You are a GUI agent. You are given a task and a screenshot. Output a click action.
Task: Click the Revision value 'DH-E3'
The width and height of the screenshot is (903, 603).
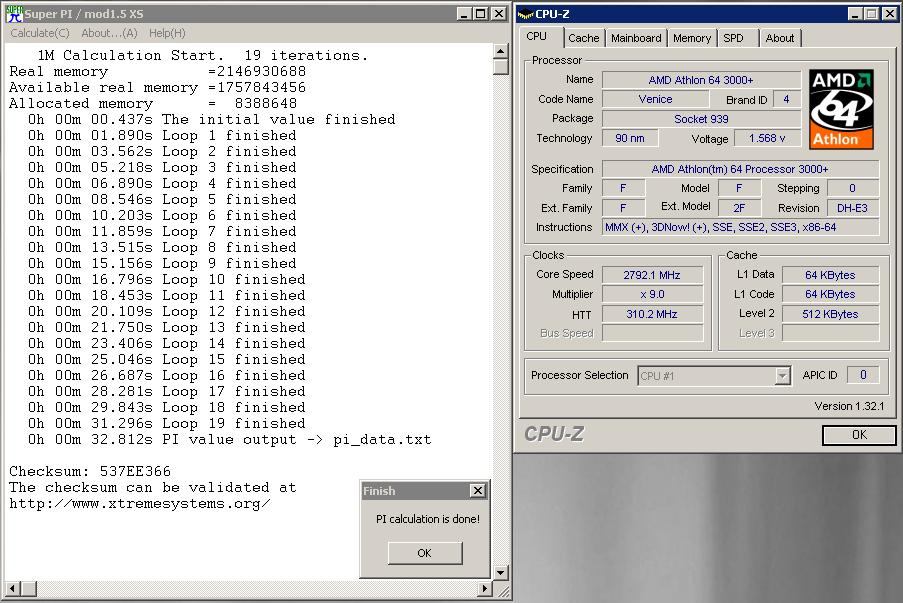coord(852,208)
